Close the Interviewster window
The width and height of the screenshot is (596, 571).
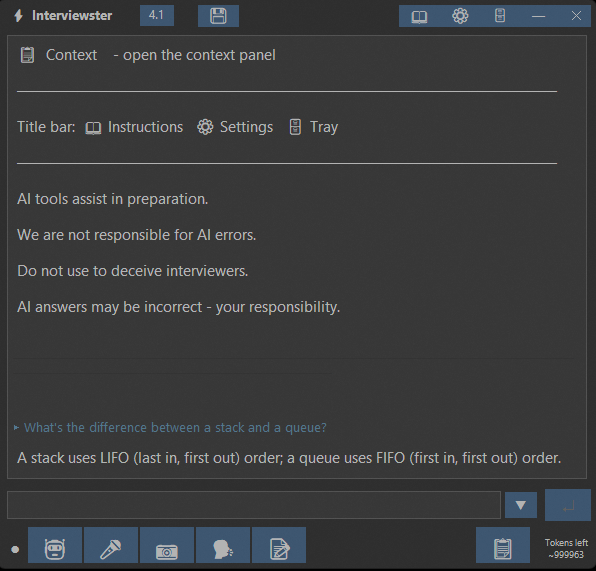click(x=576, y=16)
